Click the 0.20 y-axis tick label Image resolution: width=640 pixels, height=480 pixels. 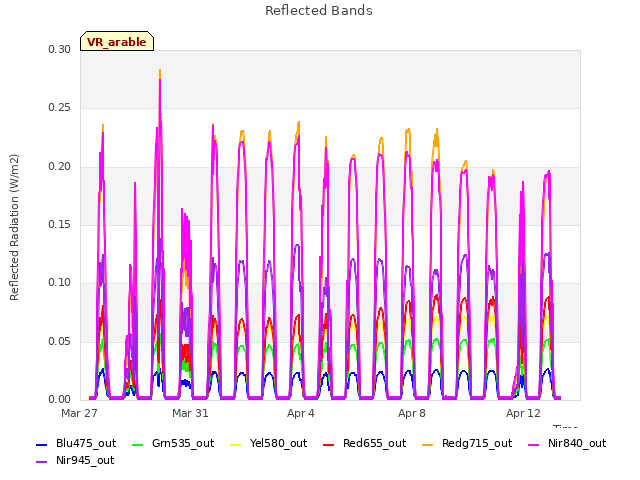coord(60,167)
